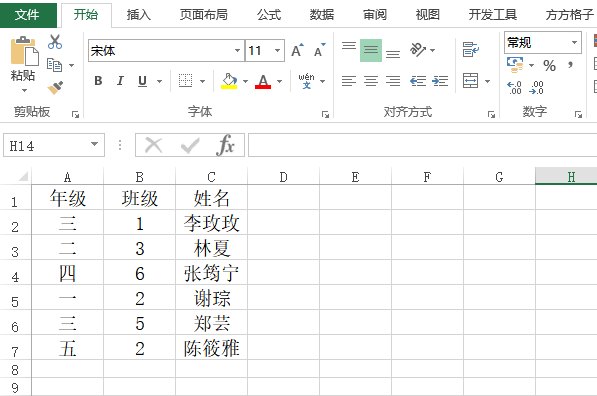Select all cells corner triangle
Screen dimensions: 597x396
(22, 176)
